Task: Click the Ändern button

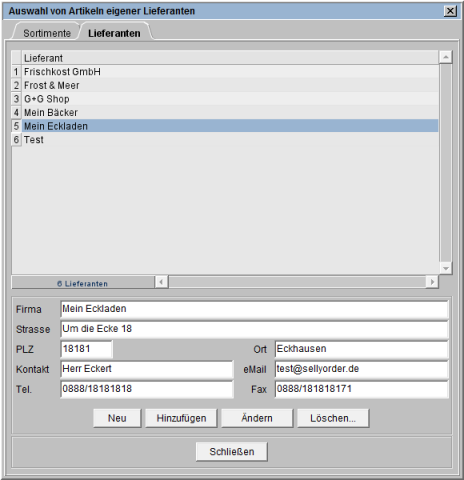Action: pos(257,418)
